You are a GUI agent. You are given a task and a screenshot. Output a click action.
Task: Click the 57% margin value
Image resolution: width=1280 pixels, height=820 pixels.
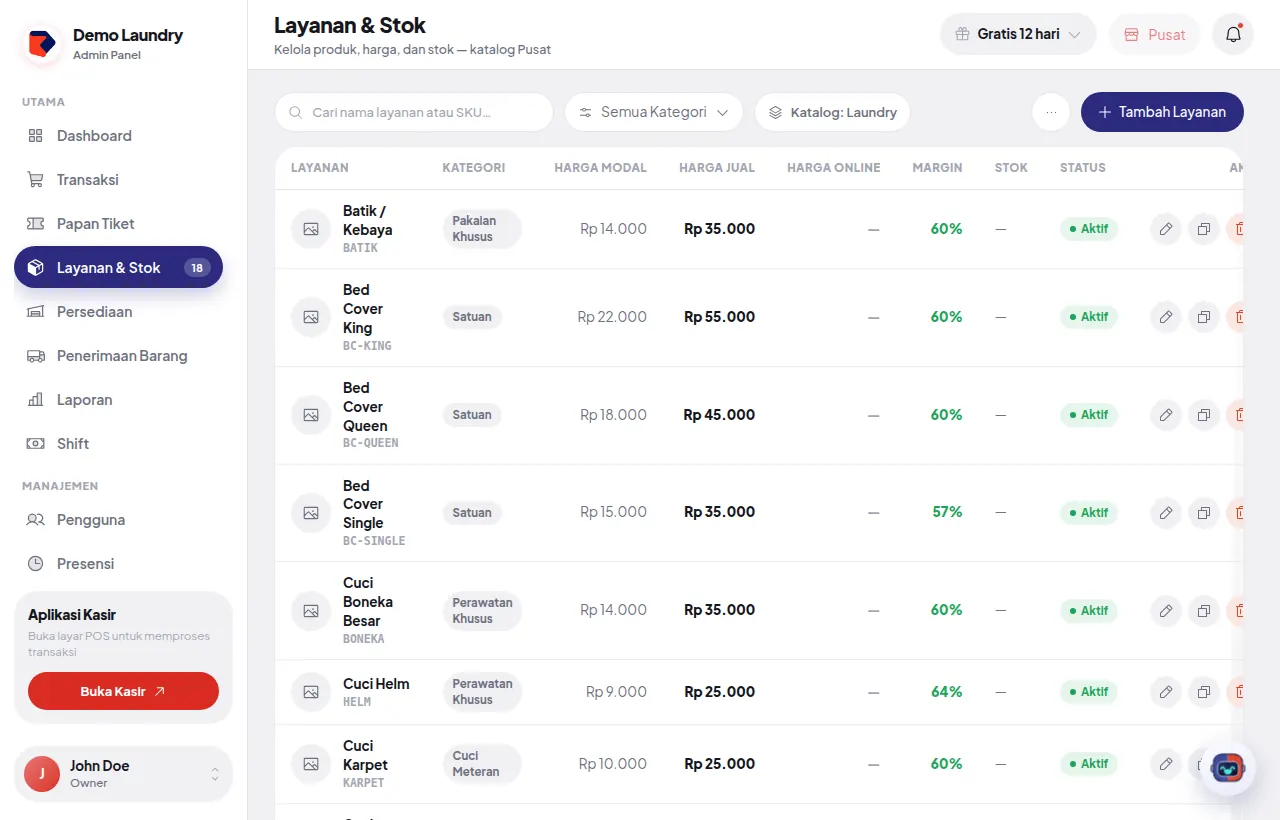(x=947, y=512)
